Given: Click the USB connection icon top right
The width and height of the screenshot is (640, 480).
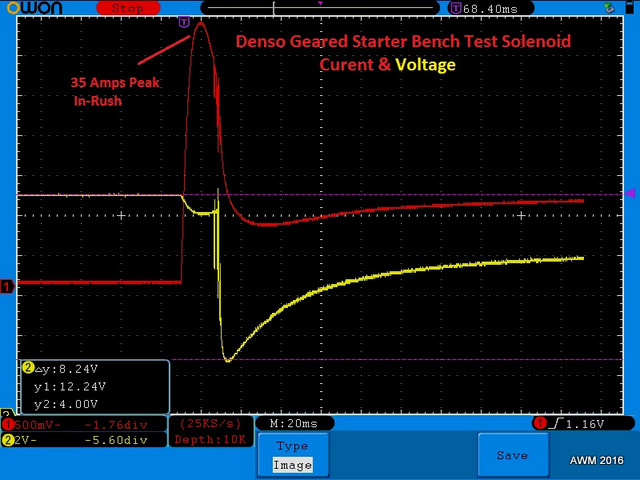Looking at the screenshot, I should 609,8.
